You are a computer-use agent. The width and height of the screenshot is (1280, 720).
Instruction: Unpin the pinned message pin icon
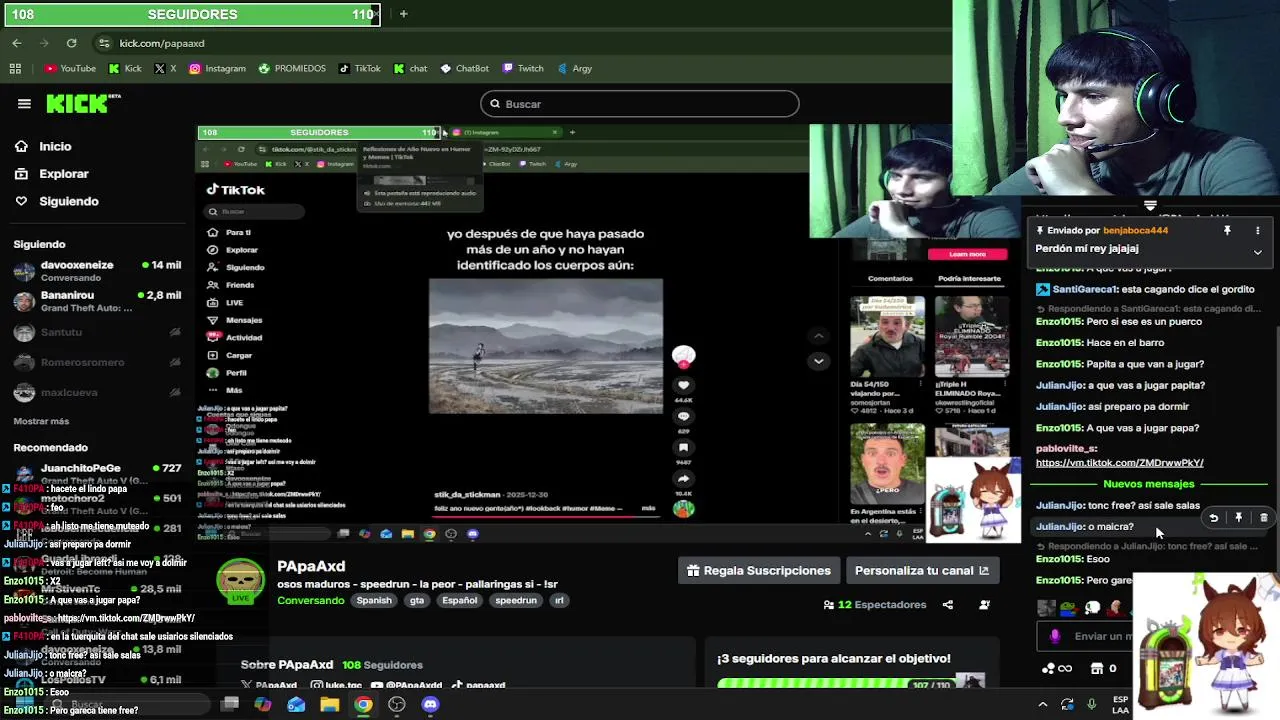click(x=1227, y=230)
